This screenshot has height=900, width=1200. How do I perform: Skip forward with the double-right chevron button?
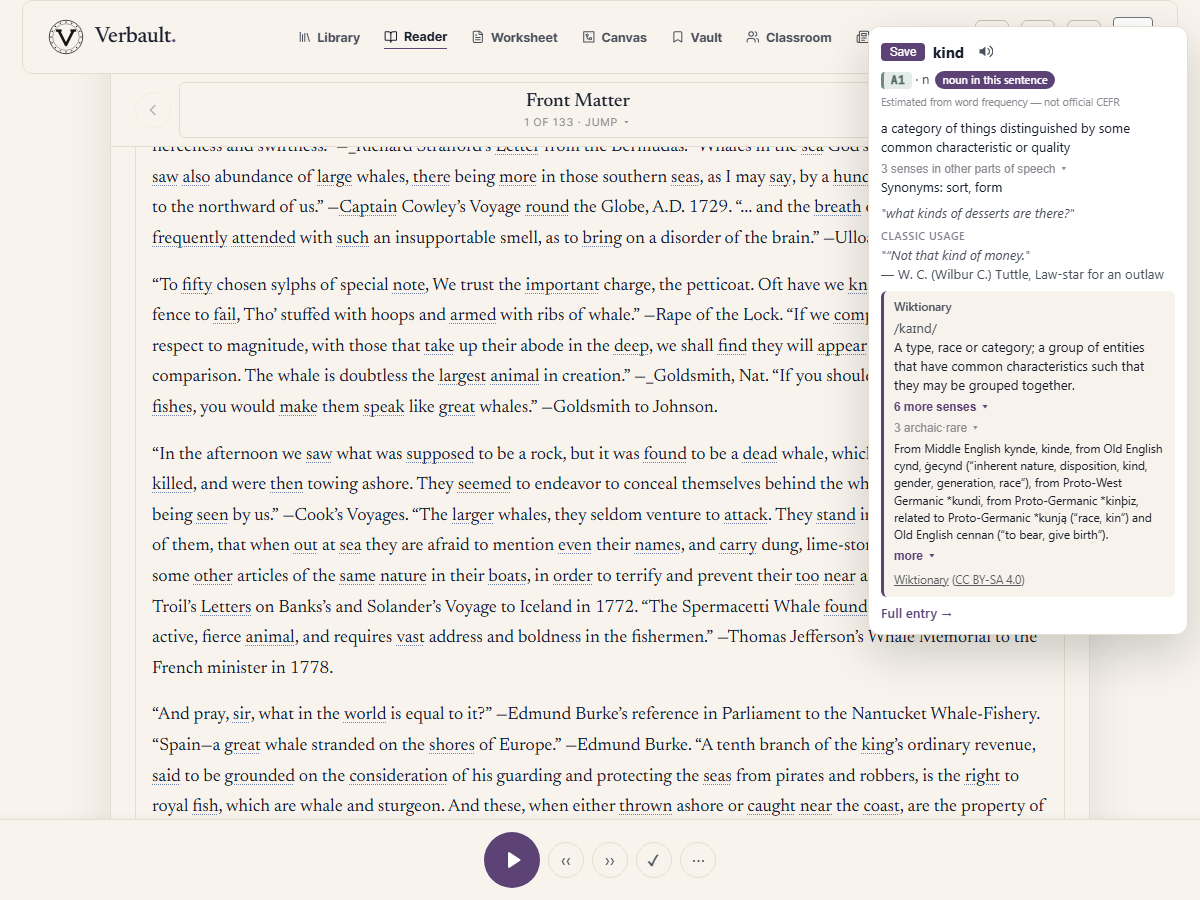point(610,860)
